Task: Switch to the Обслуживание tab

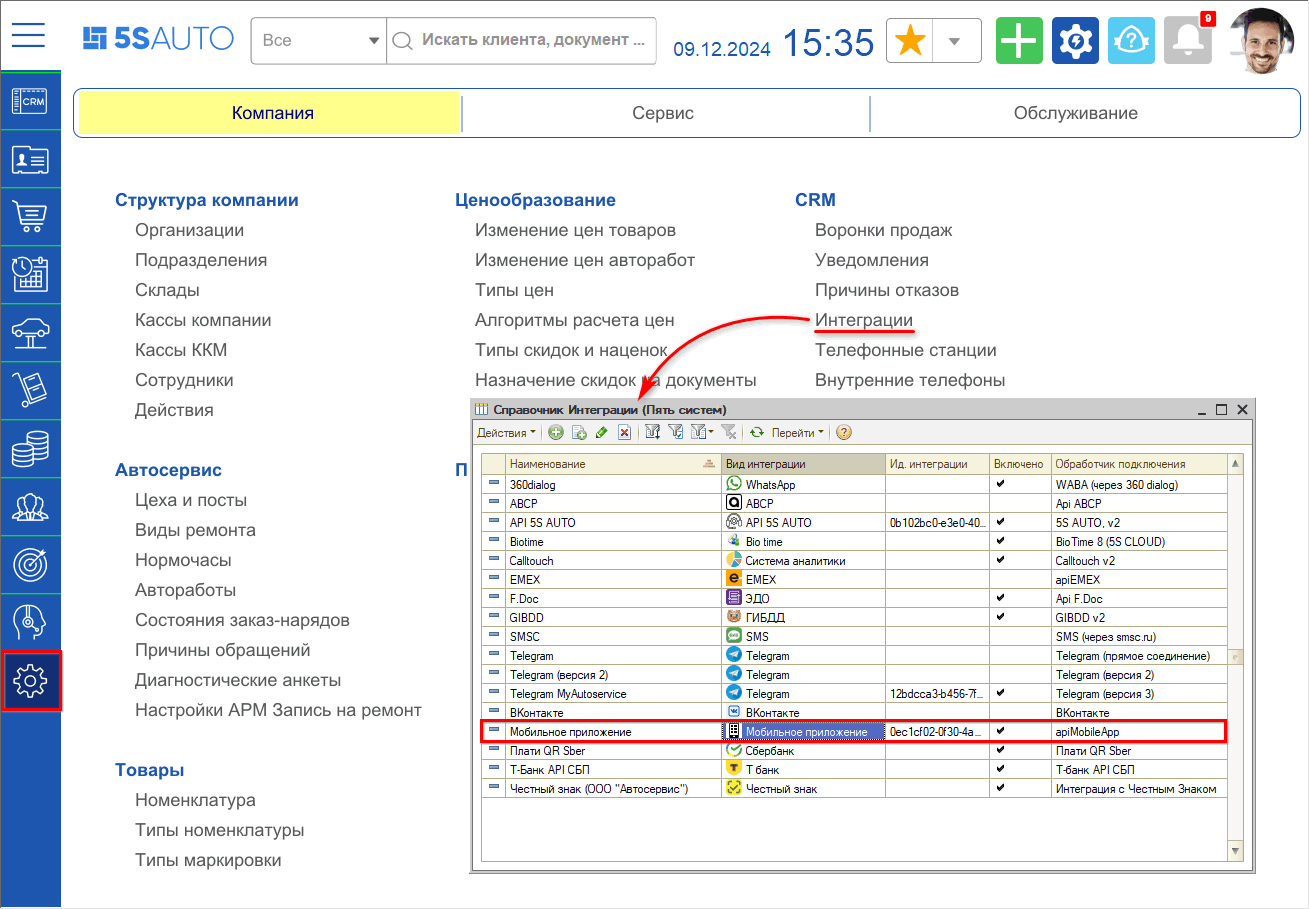Action: click(1075, 113)
